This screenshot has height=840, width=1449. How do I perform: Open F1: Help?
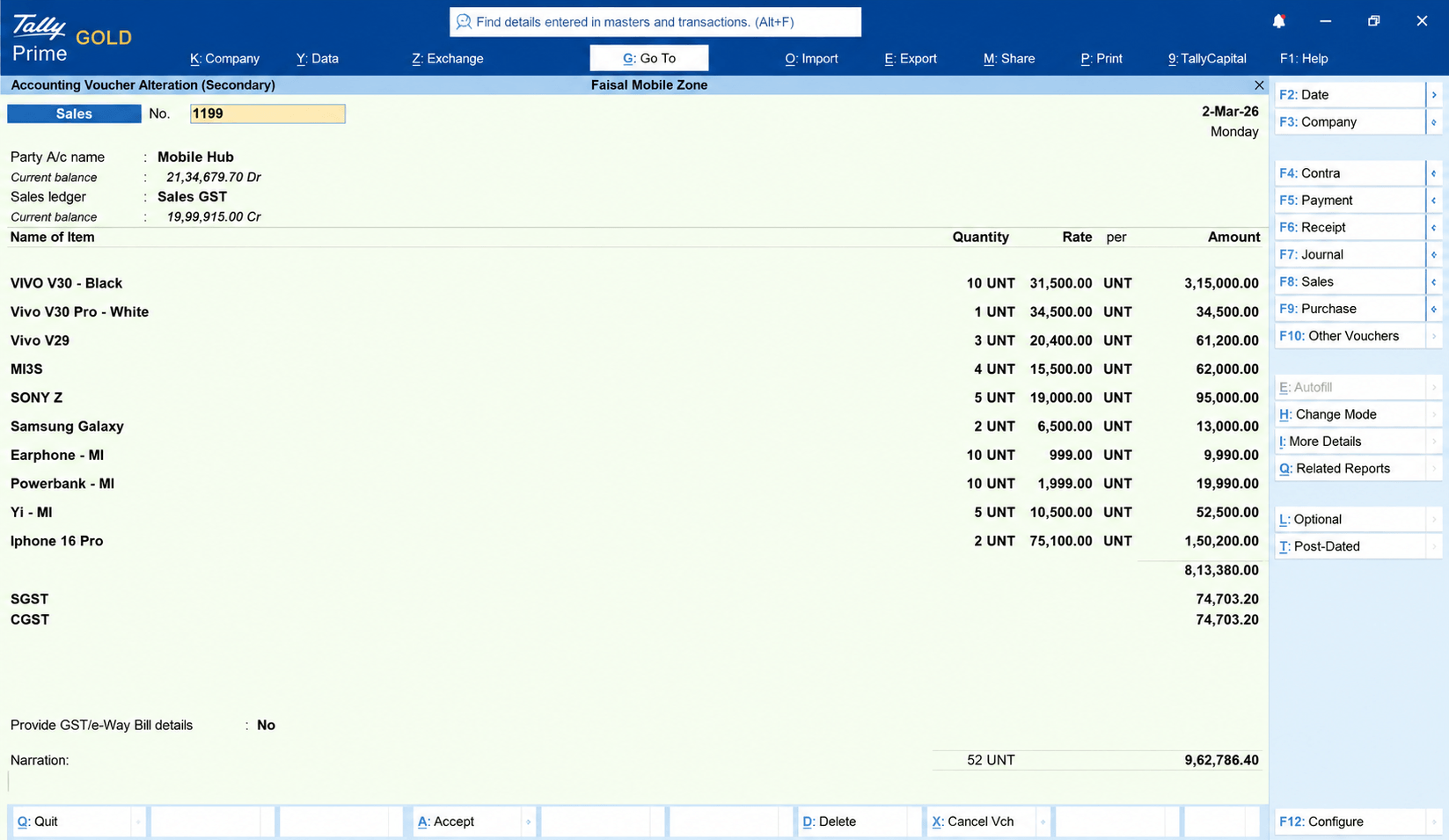click(x=1304, y=59)
